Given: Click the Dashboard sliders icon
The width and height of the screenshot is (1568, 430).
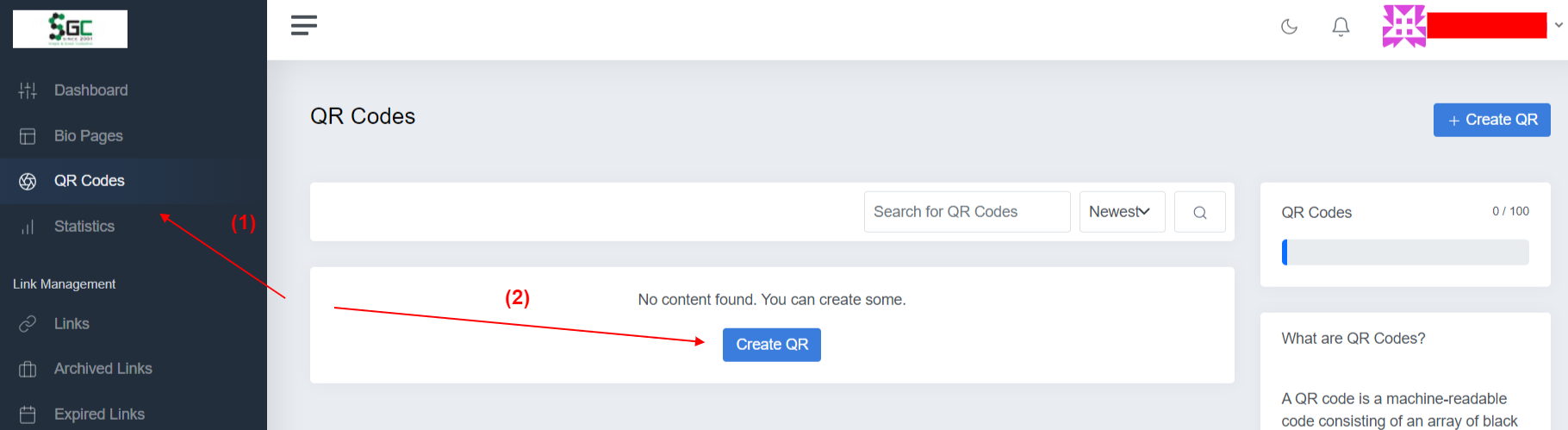Looking at the screenshot, I should pos(28,90).
